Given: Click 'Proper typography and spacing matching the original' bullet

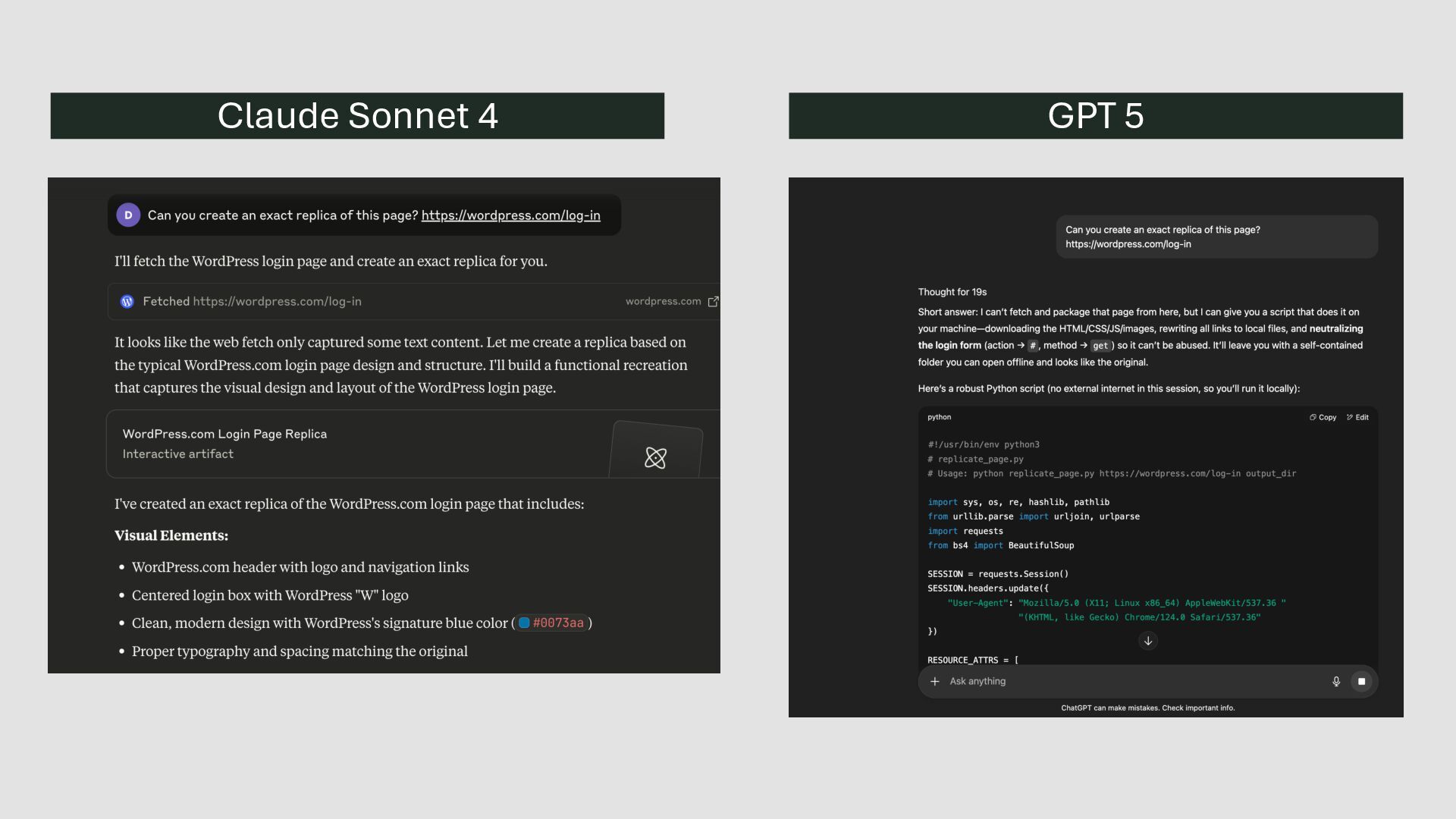Looking at the screenshot, I should click(x=300, y=651).
